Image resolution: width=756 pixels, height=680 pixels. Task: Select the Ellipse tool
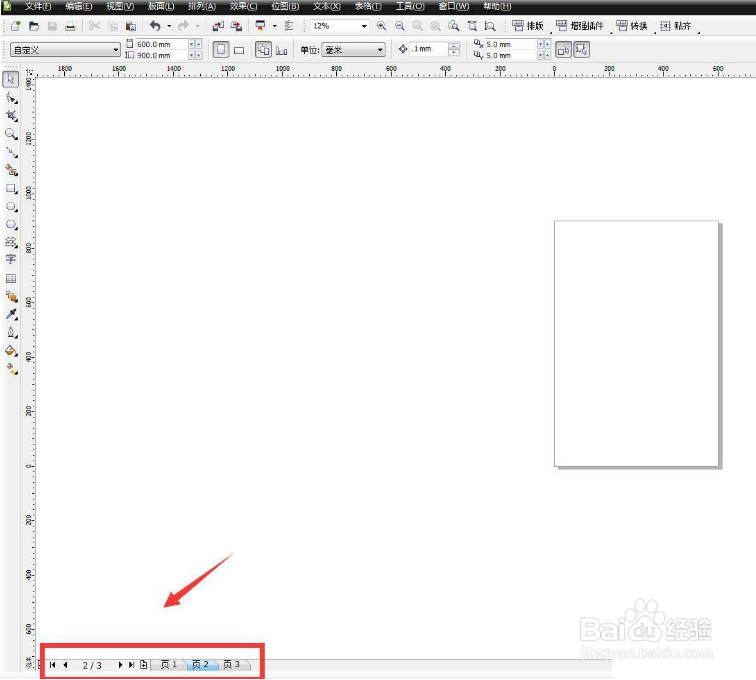(11, 207)
